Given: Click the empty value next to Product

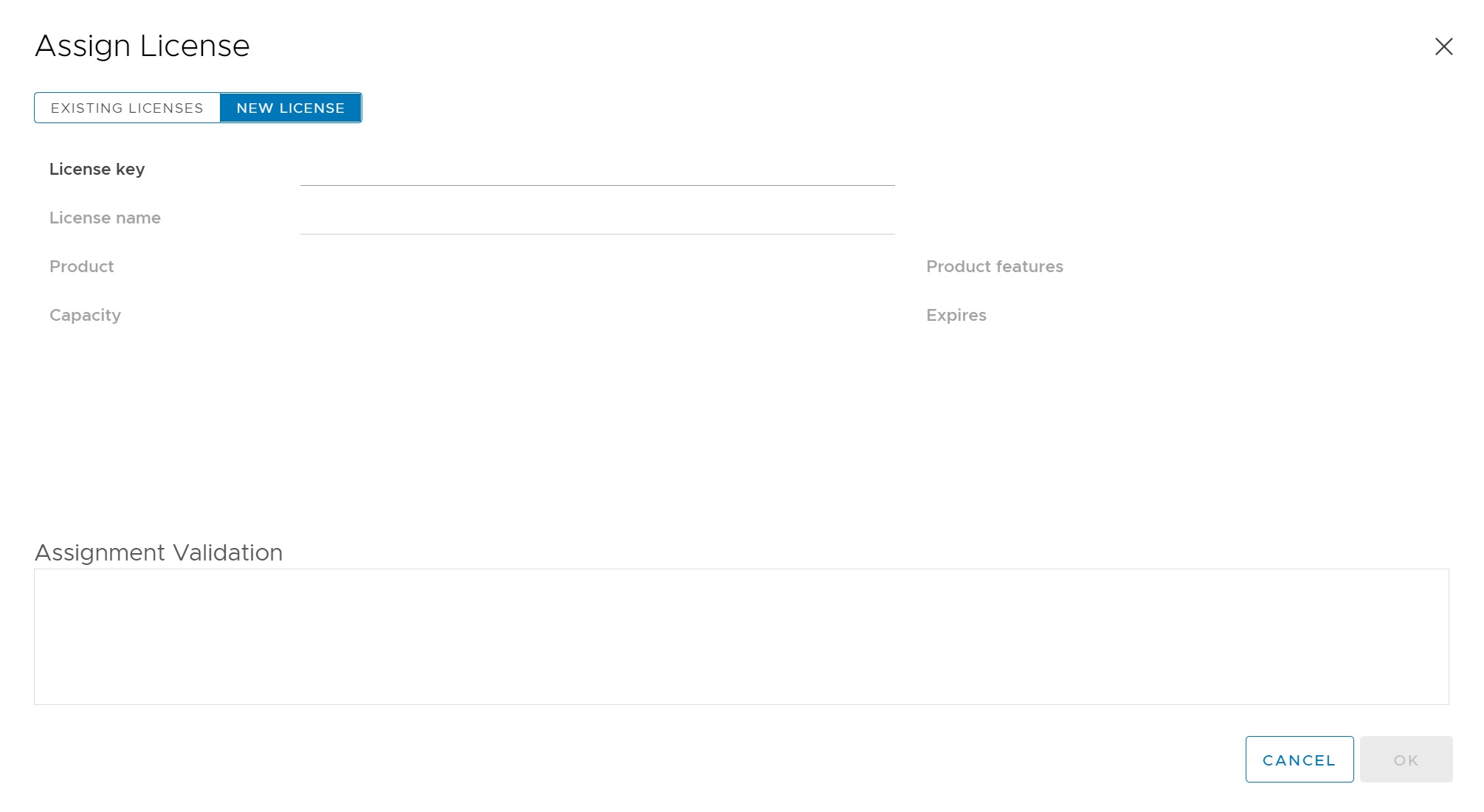Looking at the screenshot, I should [597, 267].
